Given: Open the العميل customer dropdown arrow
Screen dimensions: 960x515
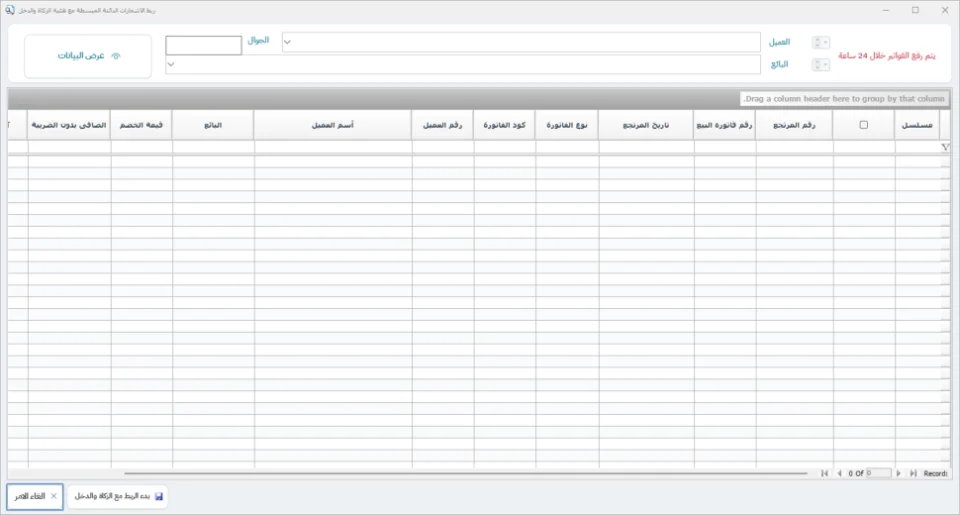Looking at the screenshot, I should (287, 42).
